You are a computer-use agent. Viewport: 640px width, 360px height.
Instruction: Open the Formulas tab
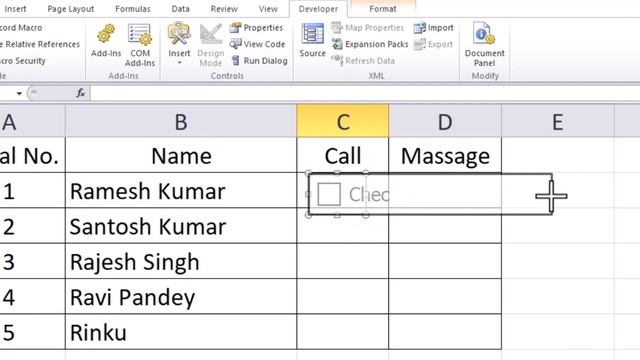coord(133,9)
